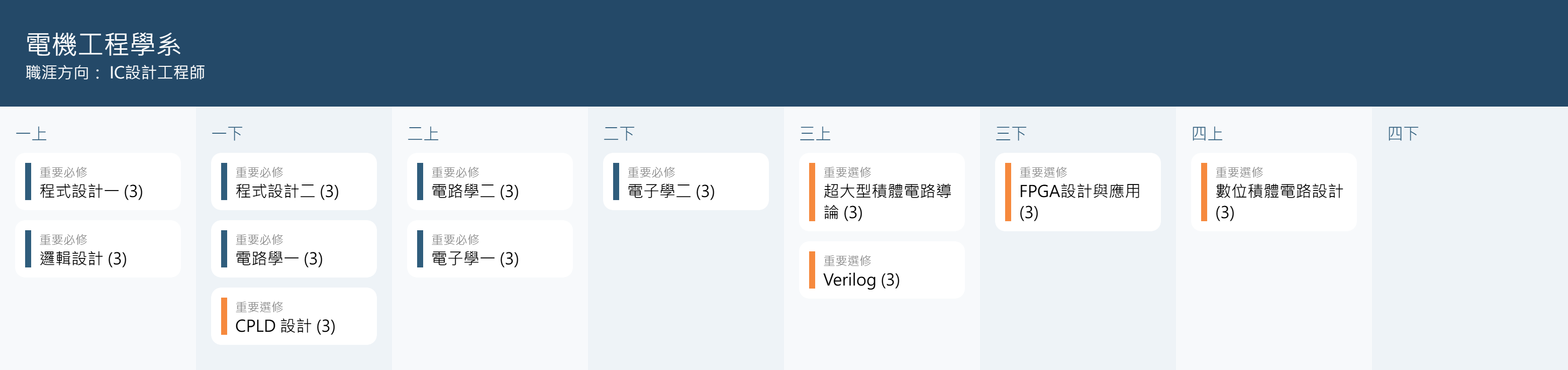Click the orange bar on the Verilog card
The height and width of the screenshot is (370, 1568).
(x=812, y=270)
